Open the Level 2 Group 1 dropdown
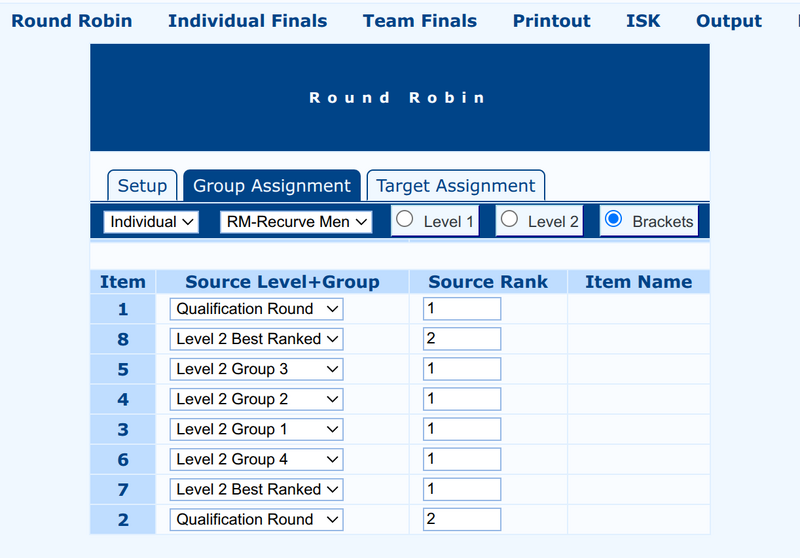 pos(256,429)
